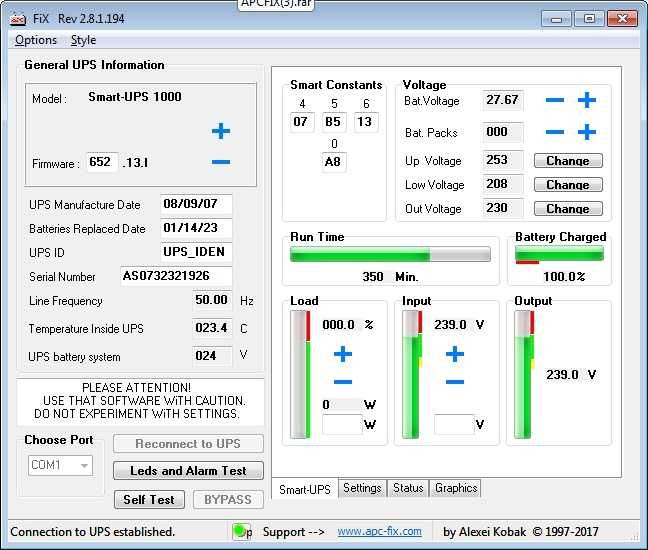This screenshot has height=550, width=648.
Task: Click Smart Constant 6 field showing 13
Action: tap(366, 122)
